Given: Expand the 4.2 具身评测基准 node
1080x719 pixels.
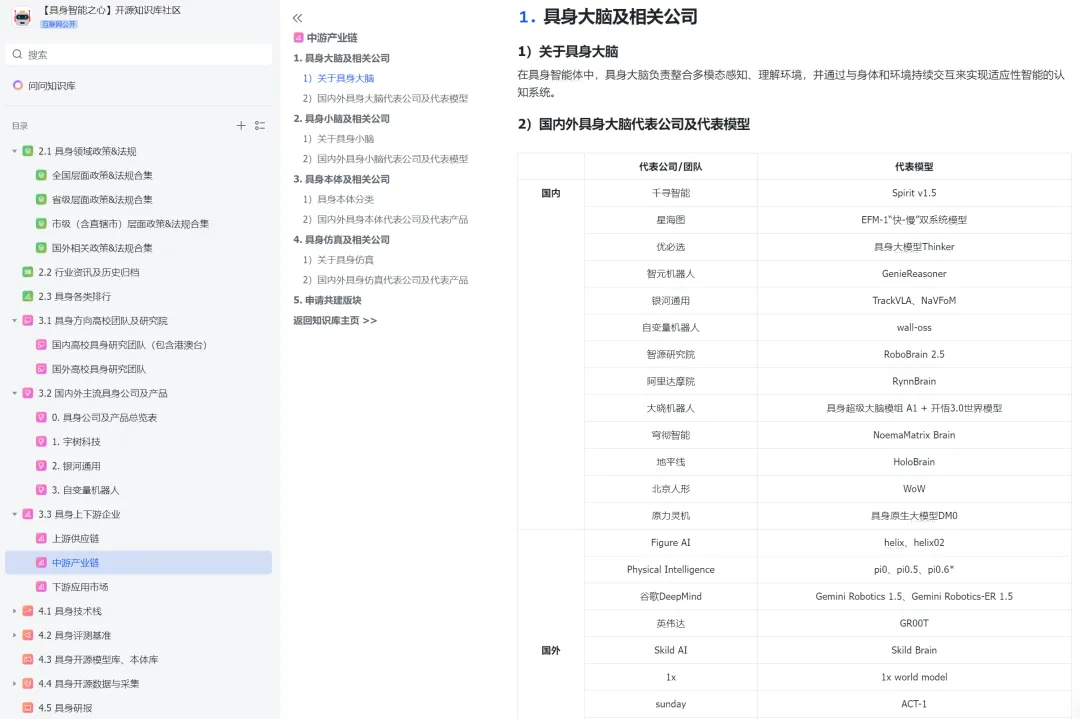Looking at the screenshot, I should pyautogui.click(x=14, y=635).
